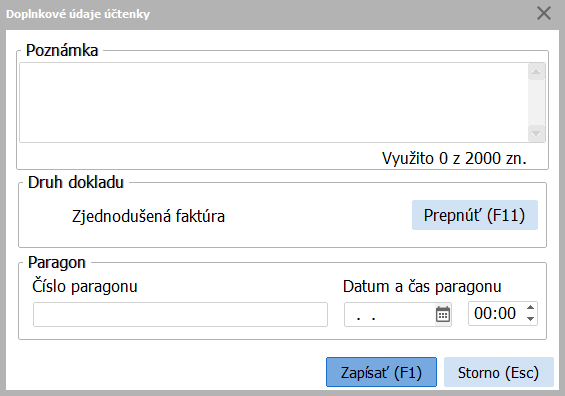
Task: Focus the Poznámka note text area
Action: (x=274, y=102)
